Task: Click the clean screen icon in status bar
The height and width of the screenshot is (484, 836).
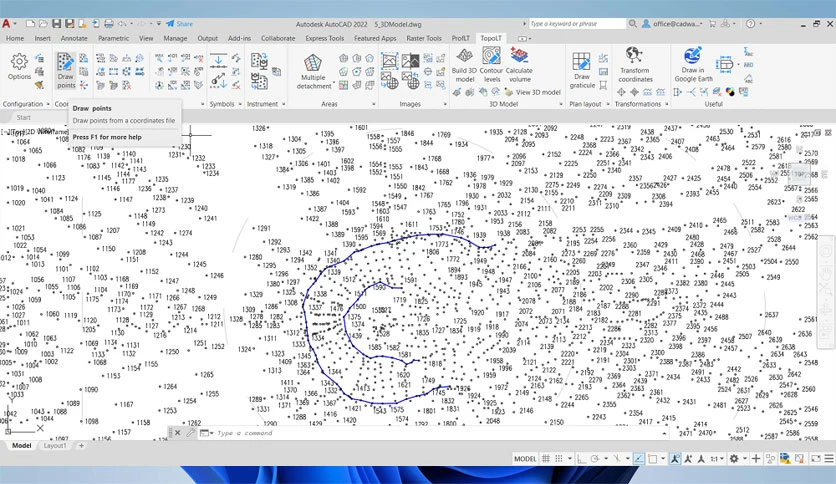Action: pyautogui.click(x=815, y=458)
